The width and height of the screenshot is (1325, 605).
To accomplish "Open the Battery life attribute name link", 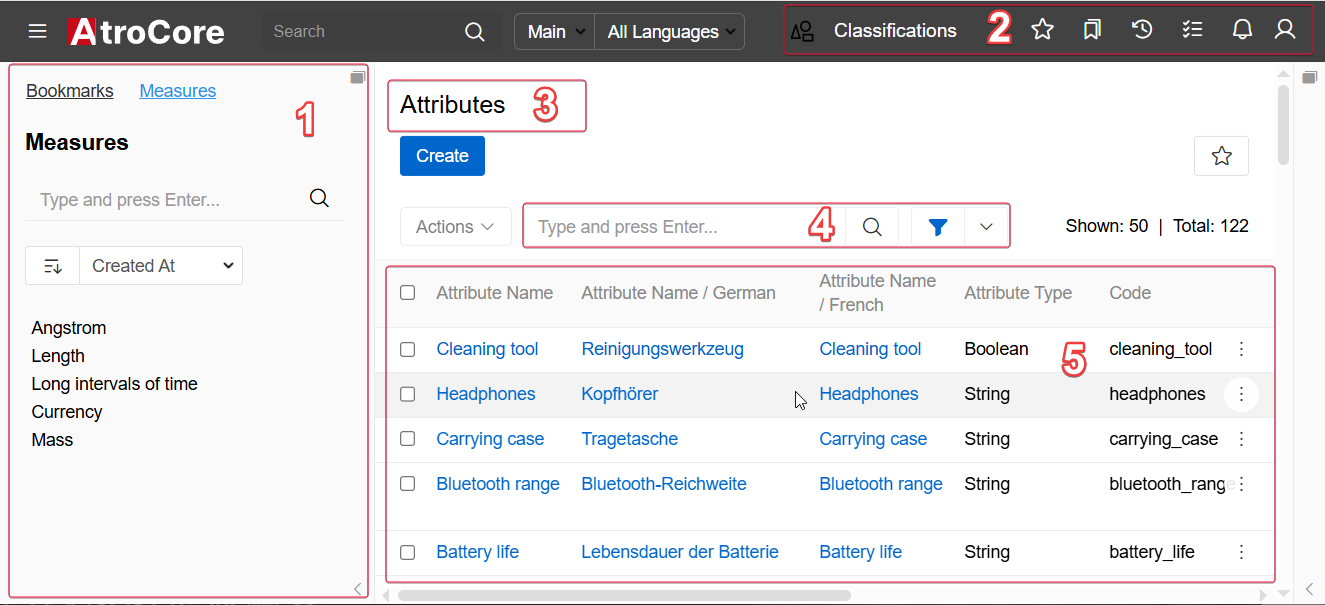I will [478, 552].
